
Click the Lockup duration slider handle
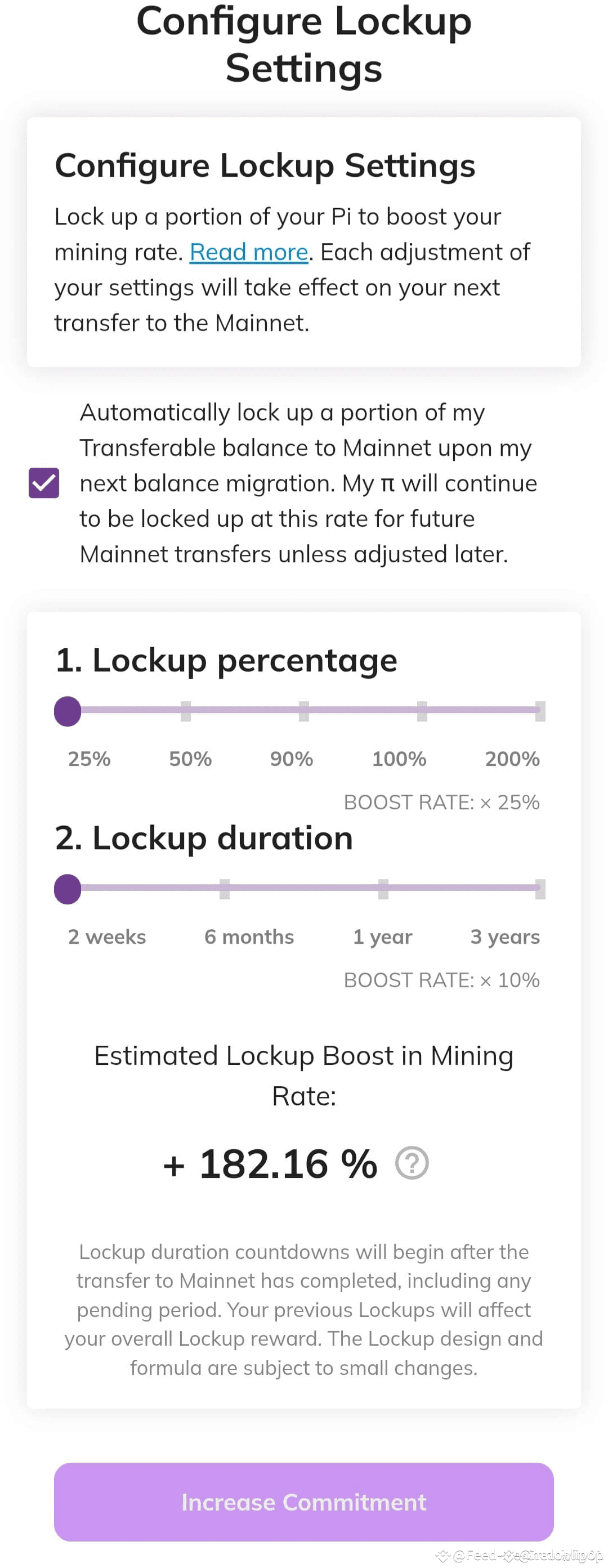(x=67, y=888)
